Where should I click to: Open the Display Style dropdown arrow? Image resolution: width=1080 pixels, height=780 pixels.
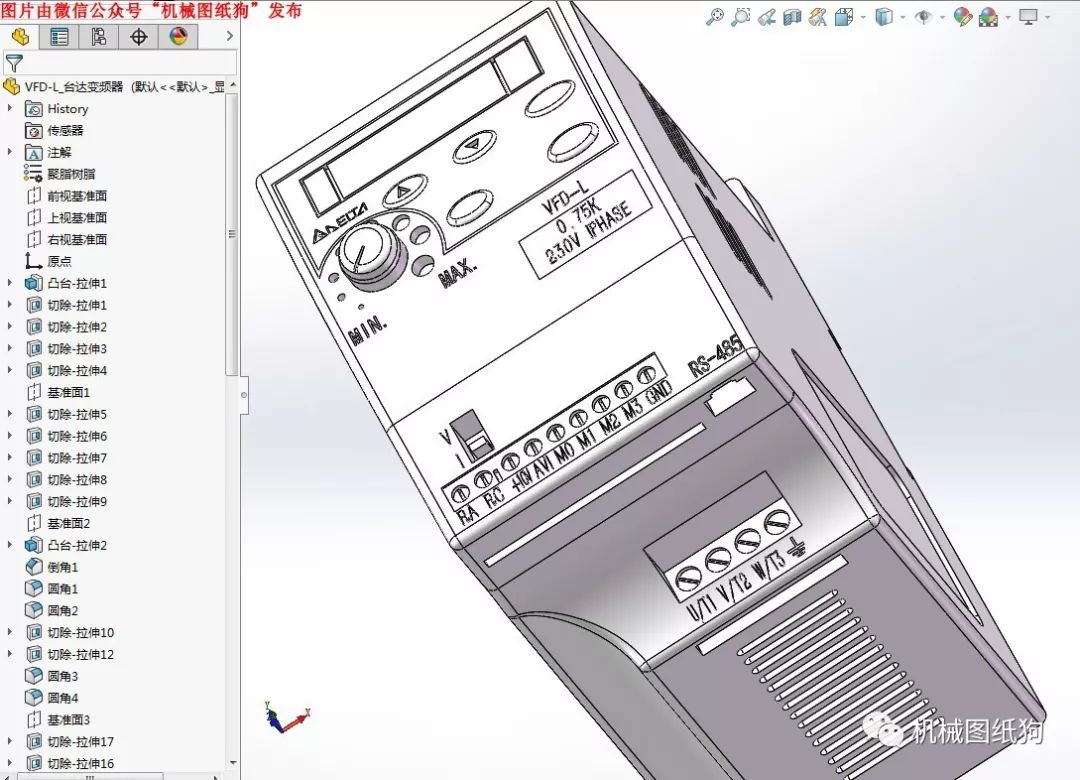tap(903, 17)
